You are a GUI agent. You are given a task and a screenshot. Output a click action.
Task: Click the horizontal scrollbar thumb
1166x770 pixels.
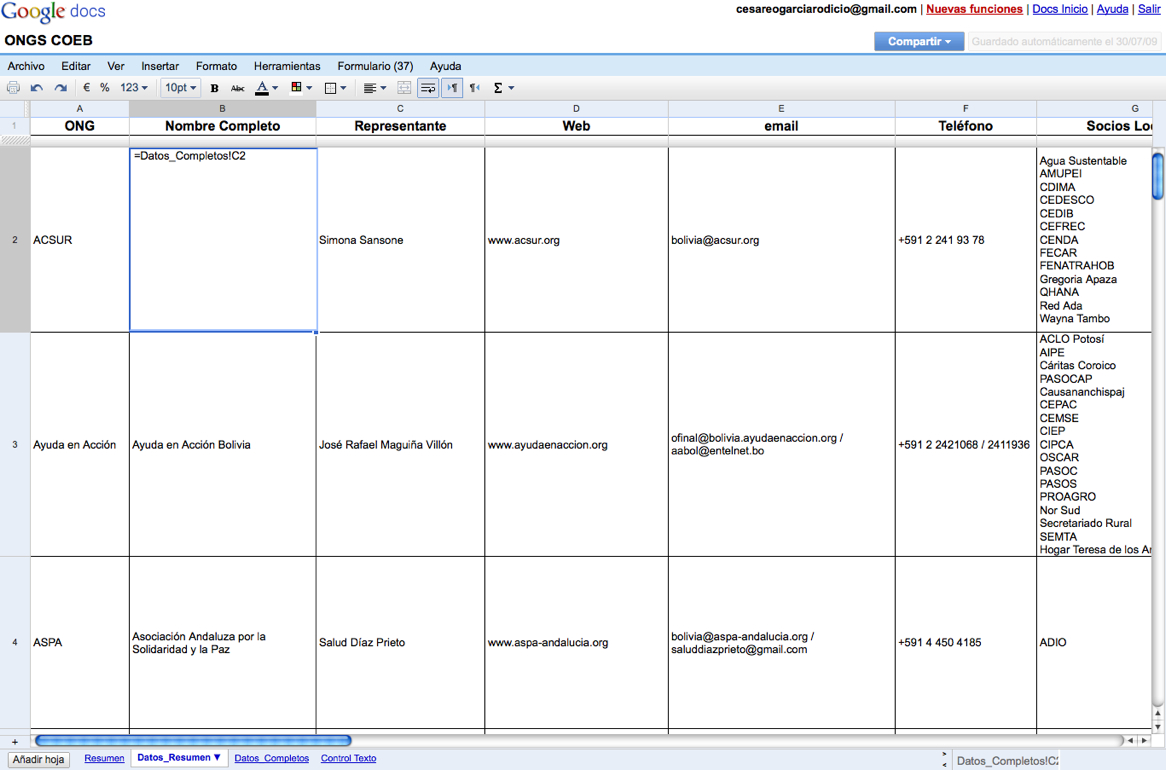(x=193, y=740)
